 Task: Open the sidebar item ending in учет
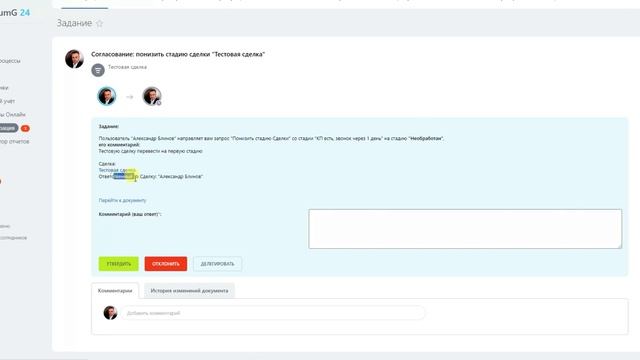(7, 101)
